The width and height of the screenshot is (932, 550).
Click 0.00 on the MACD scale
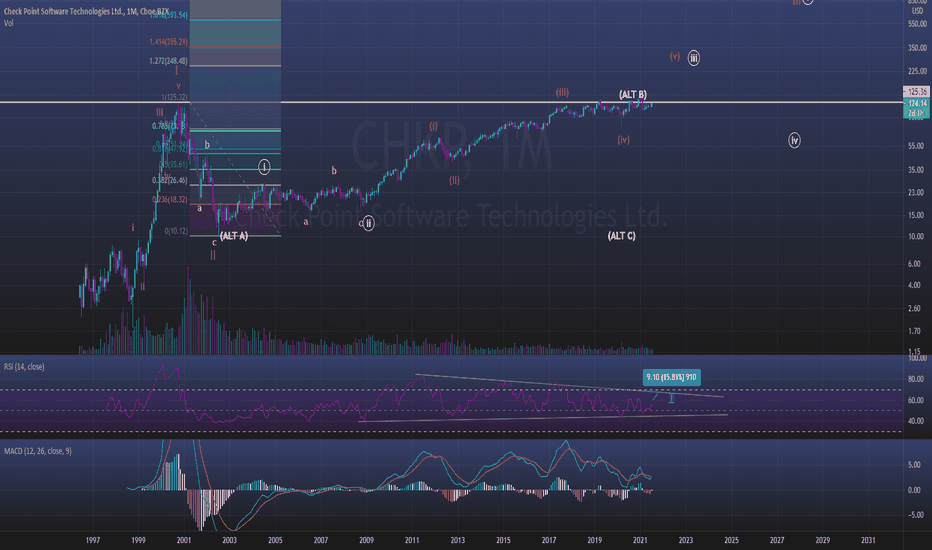click(x=917, y=491)
